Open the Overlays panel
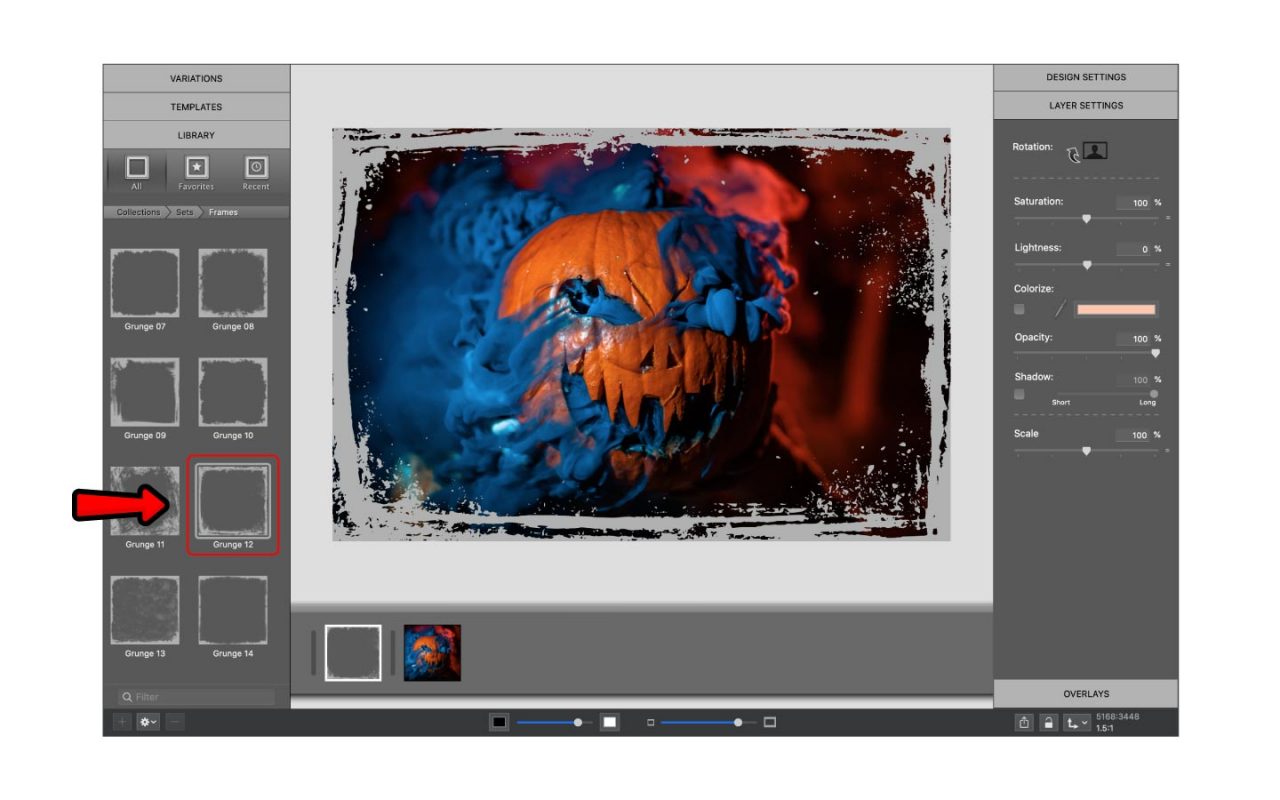1280x800 pixels. pos(1085,693)
